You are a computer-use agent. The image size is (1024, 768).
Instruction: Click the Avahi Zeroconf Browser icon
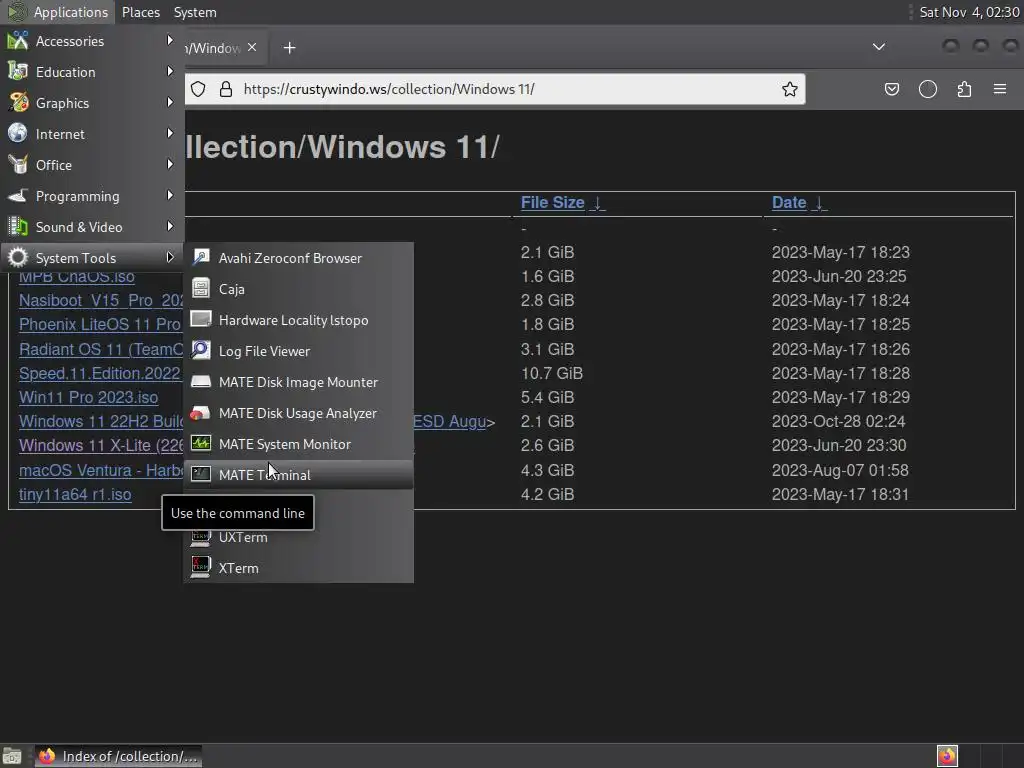click(200, 257)
